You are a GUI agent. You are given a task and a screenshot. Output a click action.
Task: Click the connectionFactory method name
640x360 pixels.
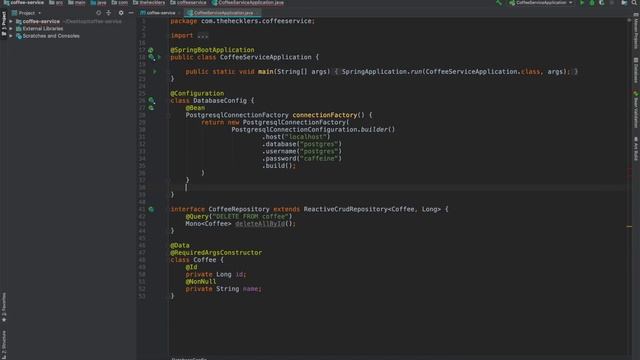[324, 115]
